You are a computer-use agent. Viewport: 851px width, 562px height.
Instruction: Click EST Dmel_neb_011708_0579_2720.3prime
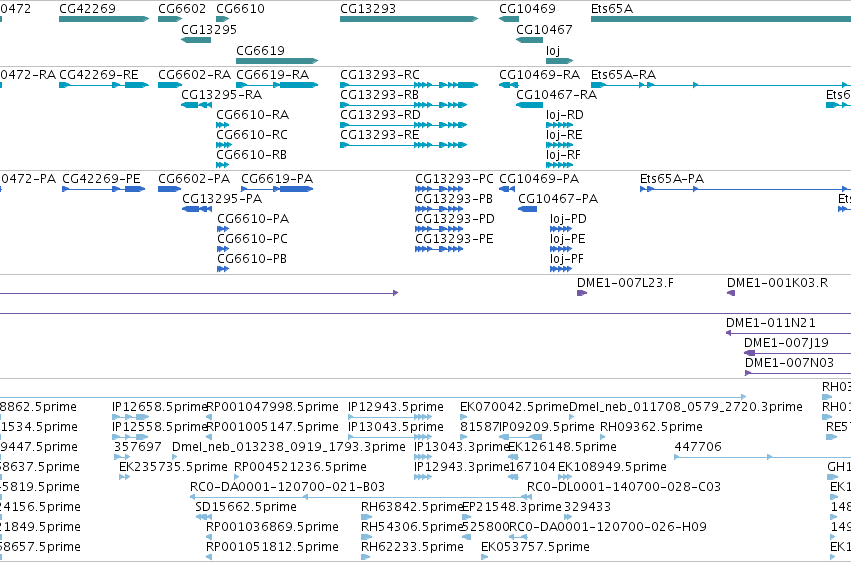point(571,417)
